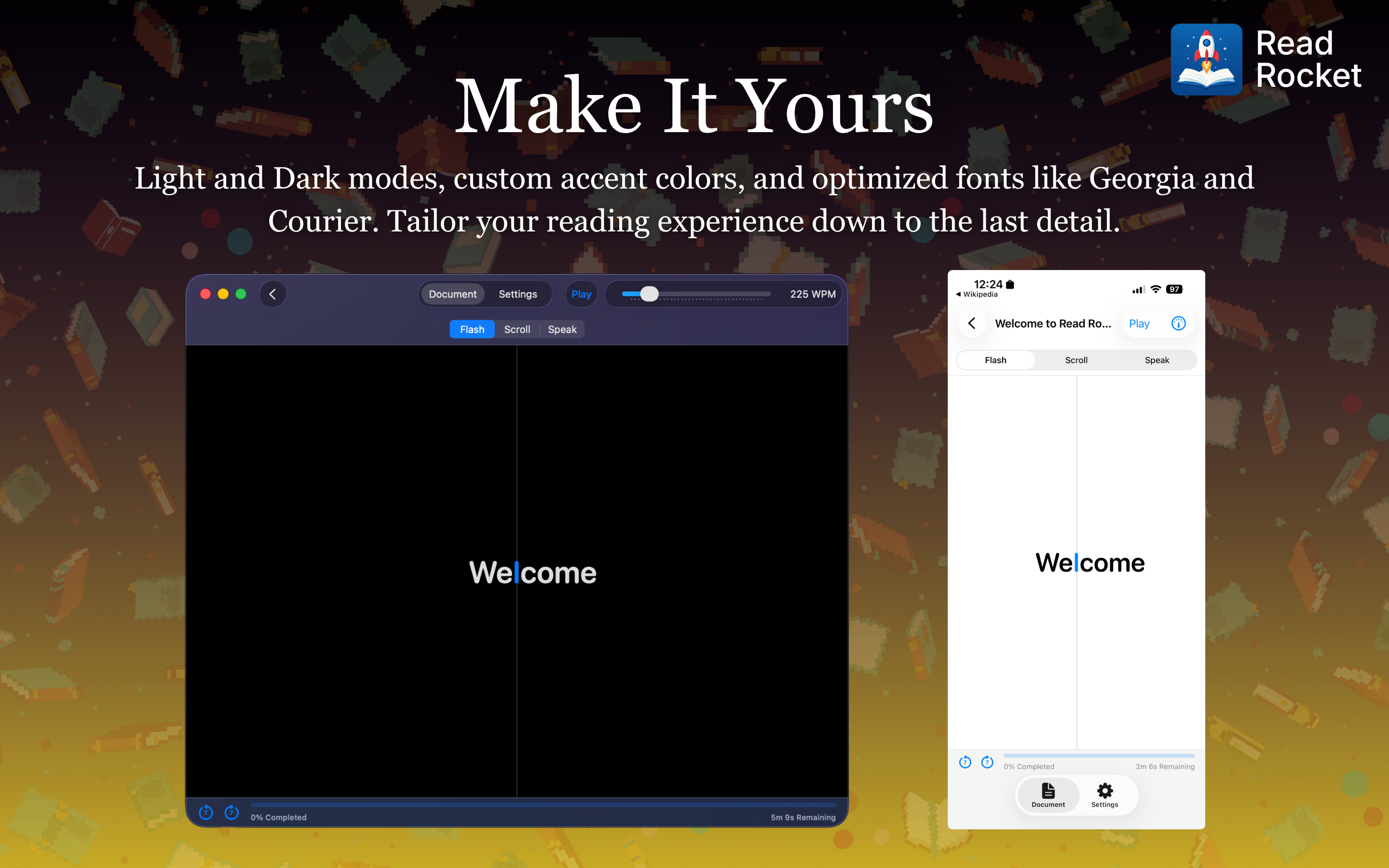
Task: Select Speak segment on phone
Action: 1157,360
